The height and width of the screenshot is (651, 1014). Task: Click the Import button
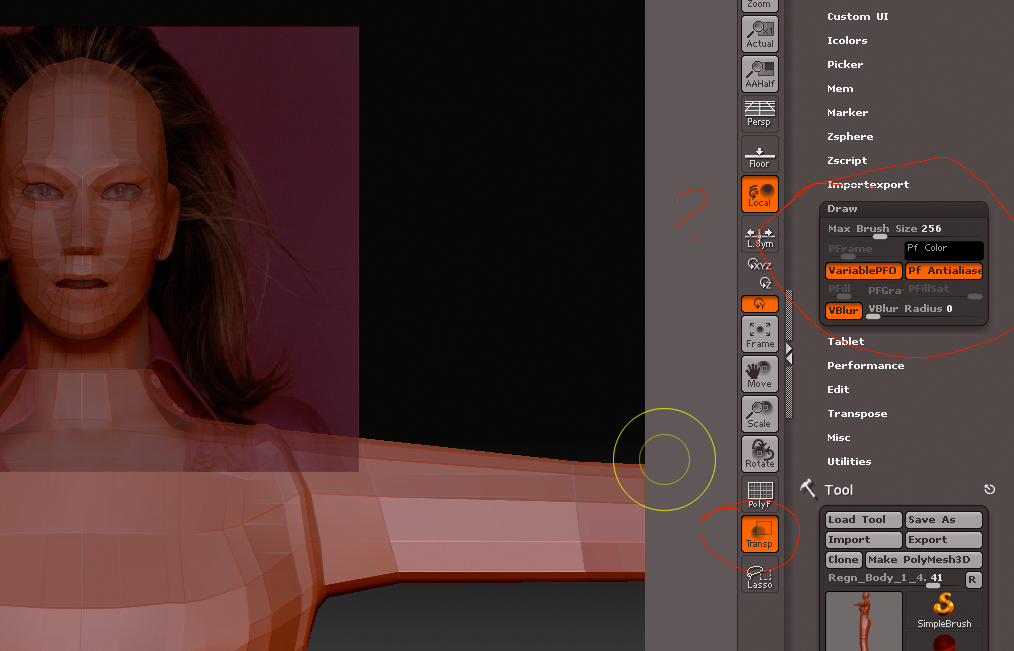(863, 540)
